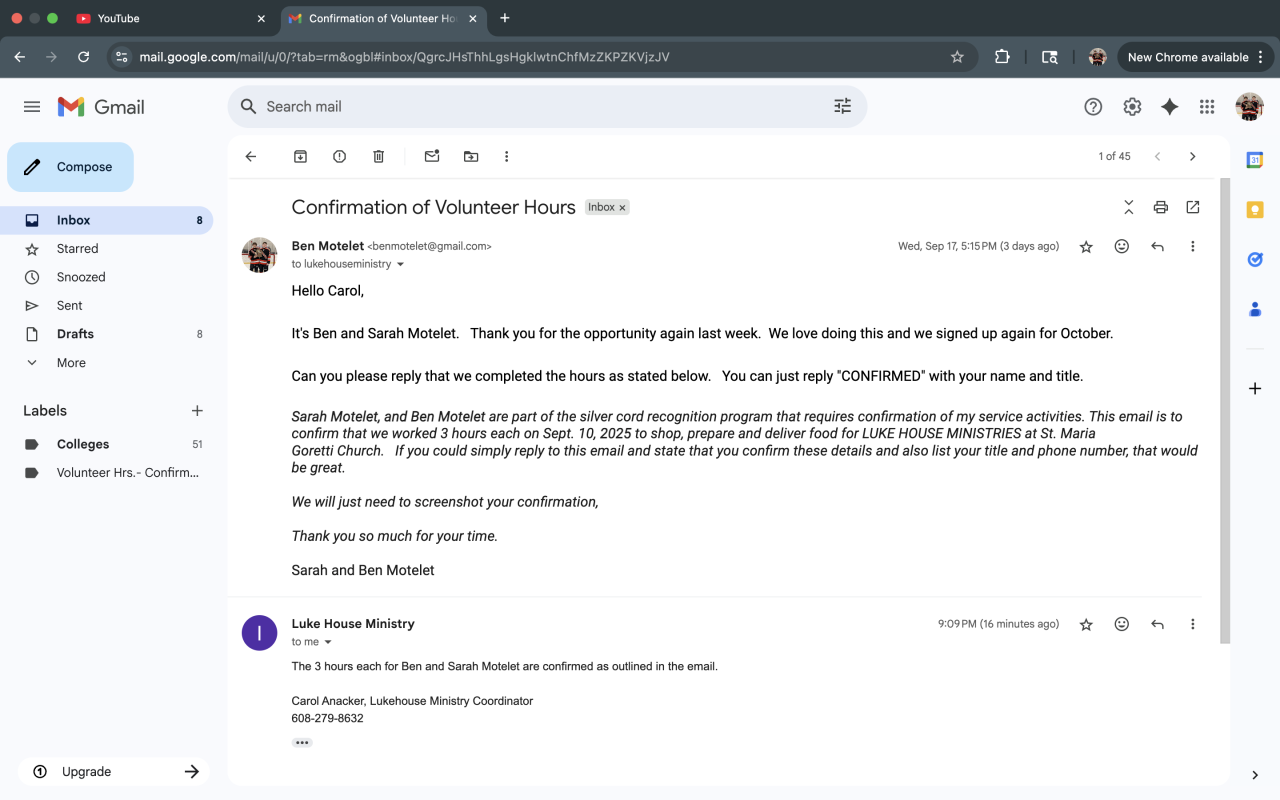Report the email as spam
Viewport: 1280px width, 800px height.
[x=339, y=156]
